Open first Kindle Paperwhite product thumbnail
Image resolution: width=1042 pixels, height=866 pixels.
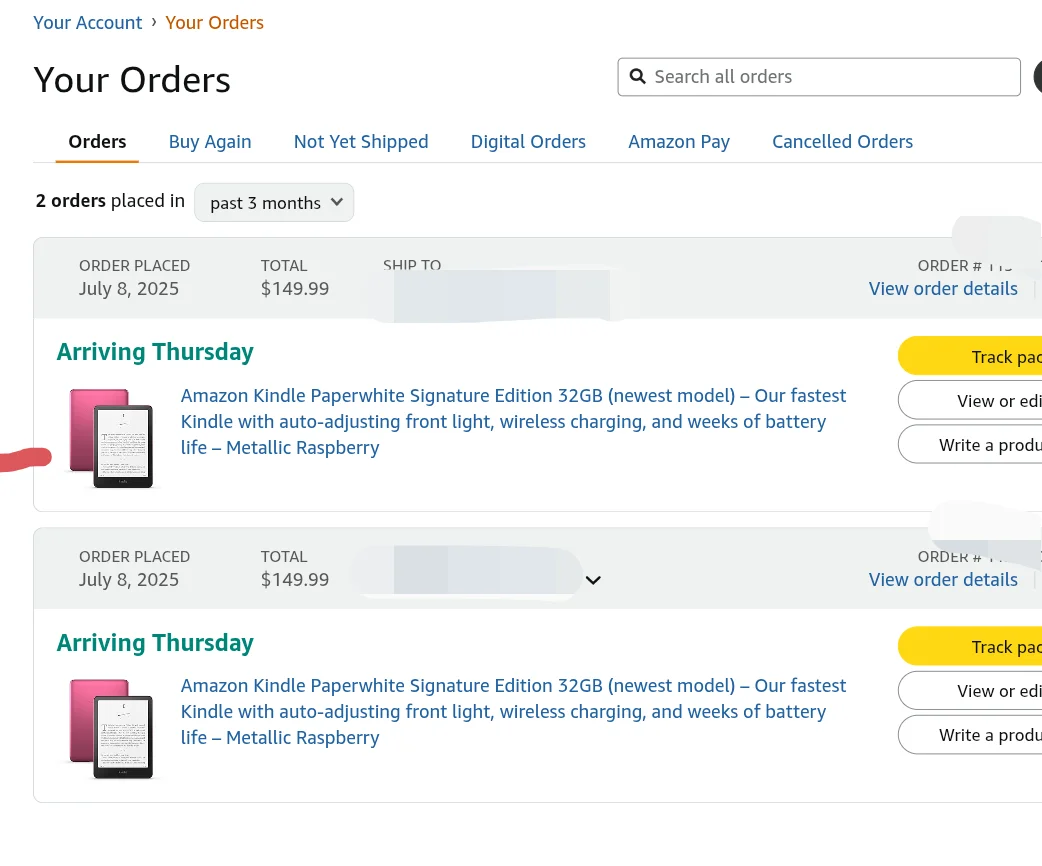(x=112, y=438)
